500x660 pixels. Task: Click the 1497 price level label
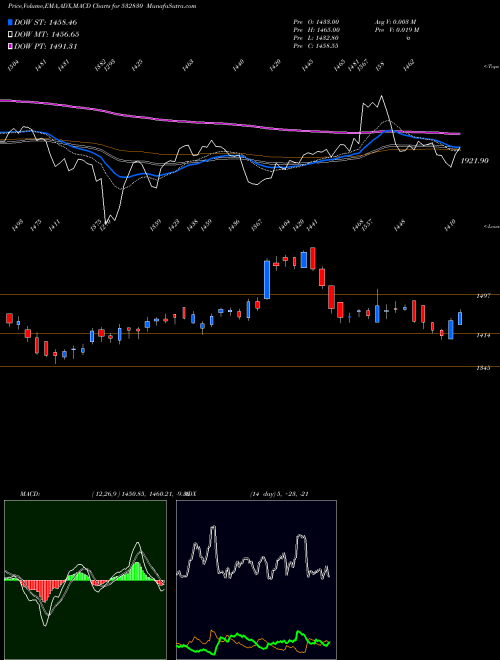click(483, 296)
